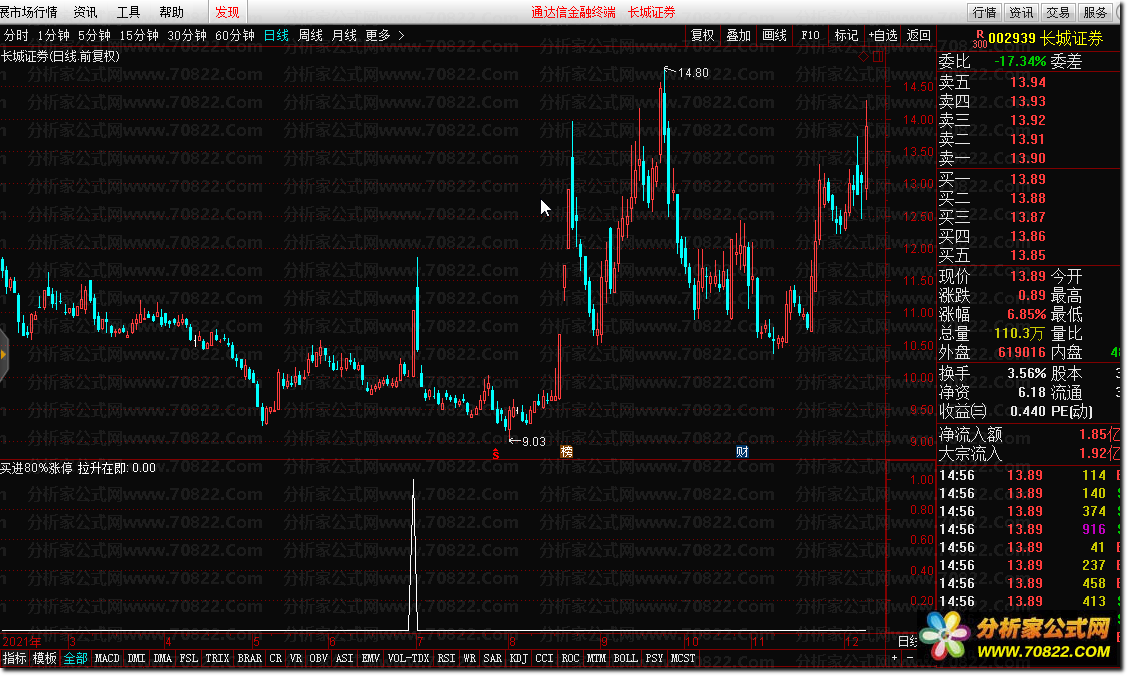Image resolution: width=1129 pixels, height=676 pixels.
Task: Apply the ASI indicator
Action: click(345, 658)
